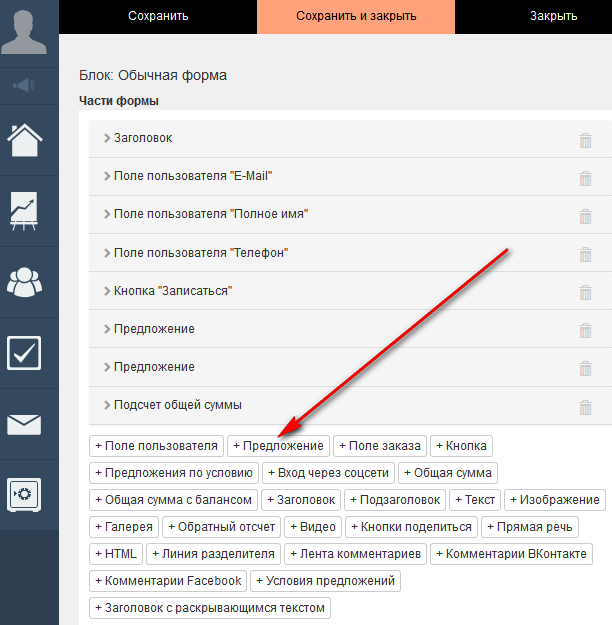Image resolution: width=612 pixels, height=625 pixels.
Task: Add a Галерея part
Action: pos(124,527)
